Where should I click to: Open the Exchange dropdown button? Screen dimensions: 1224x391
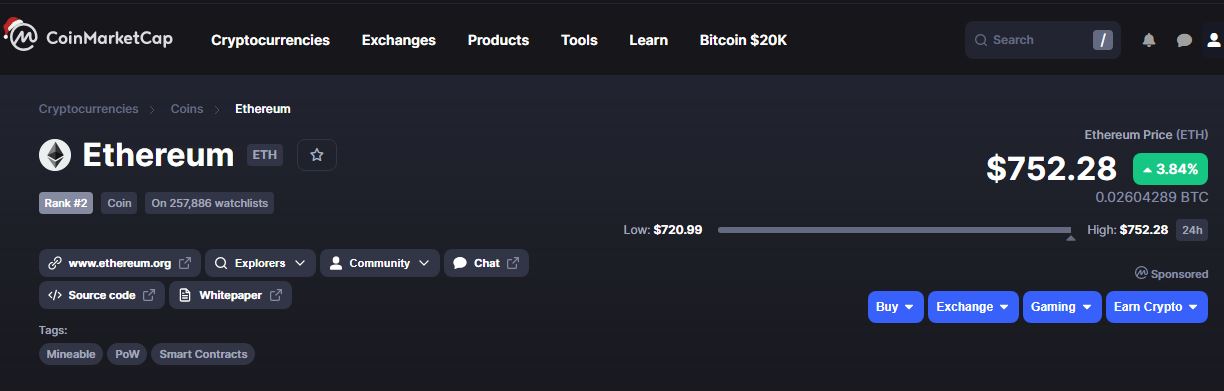click(x=973, y=307)
